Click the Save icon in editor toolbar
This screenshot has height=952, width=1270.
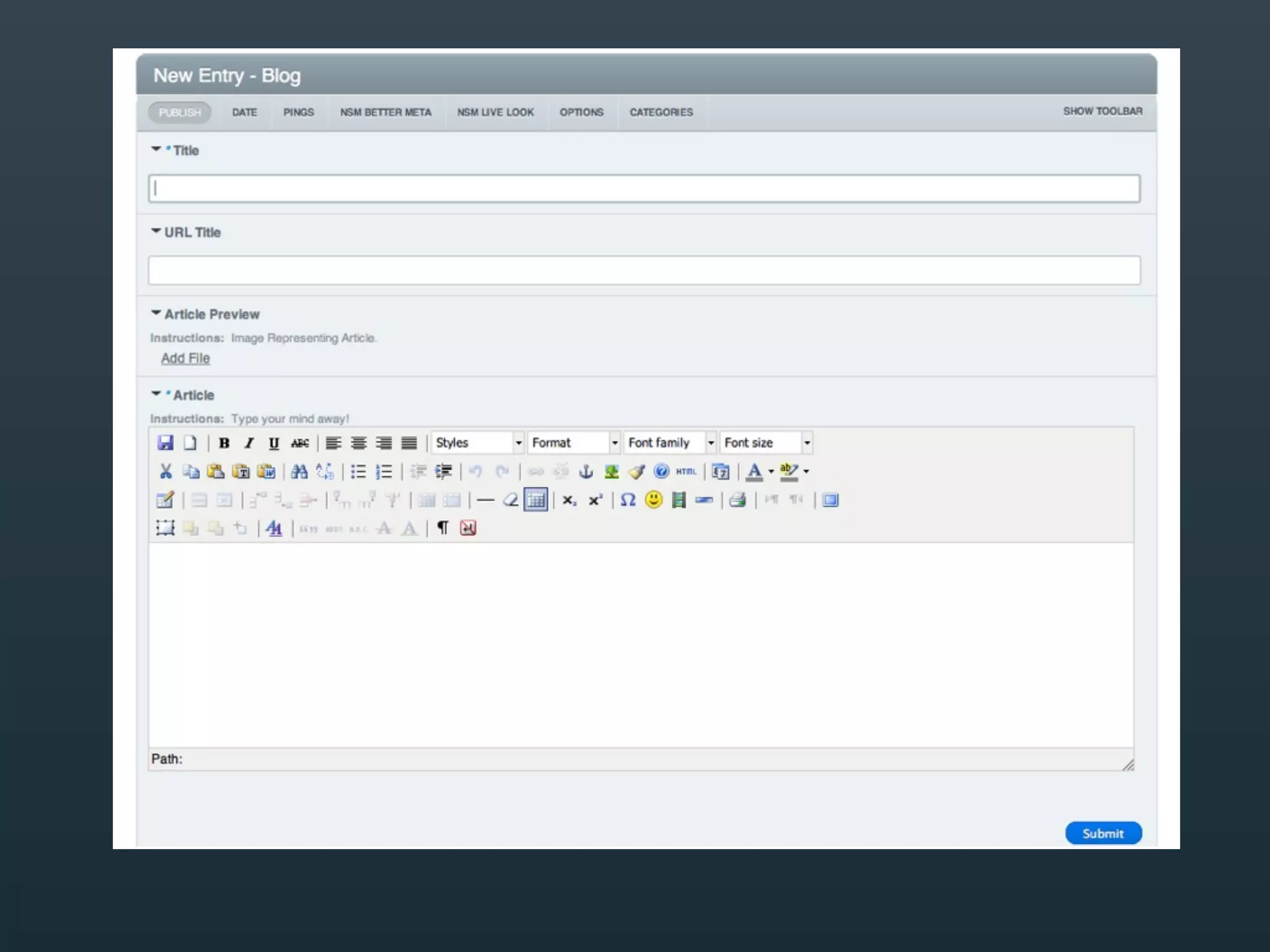165,443
